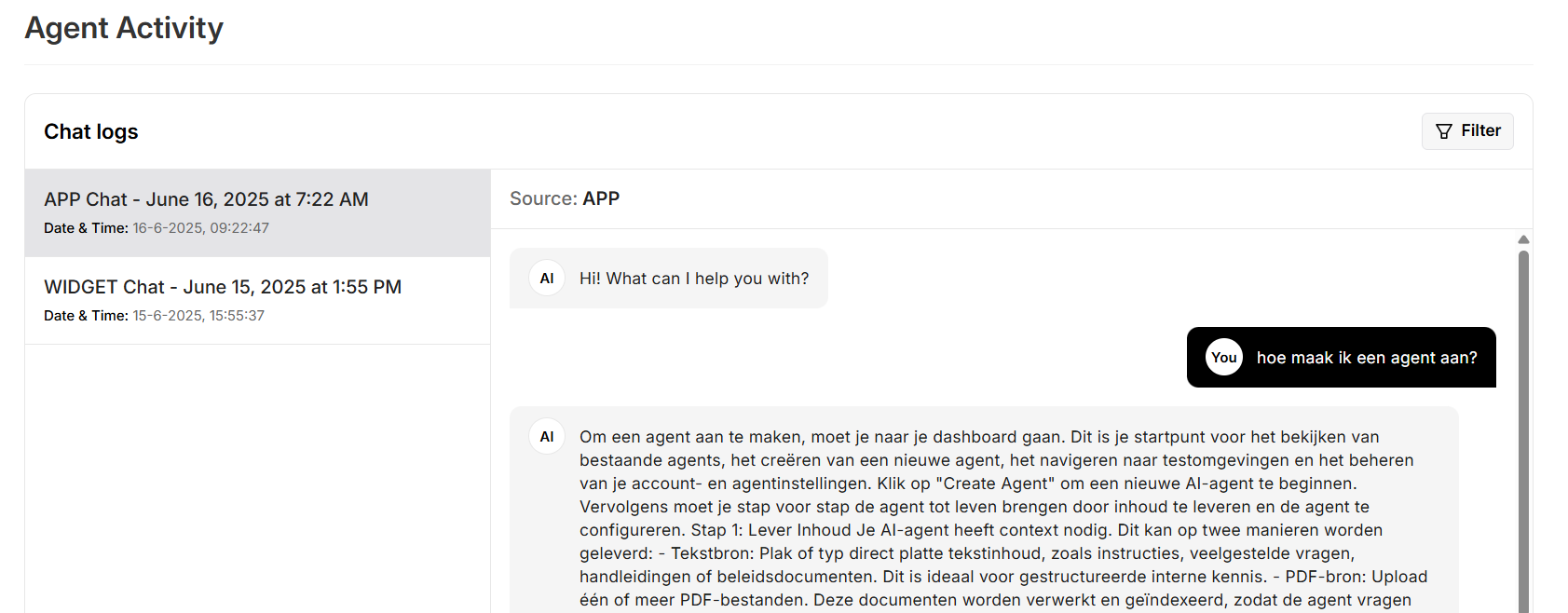Click the 'Chat logs' panel heading
Viewport: 1568px width, 613px height.
coord(91,132)
